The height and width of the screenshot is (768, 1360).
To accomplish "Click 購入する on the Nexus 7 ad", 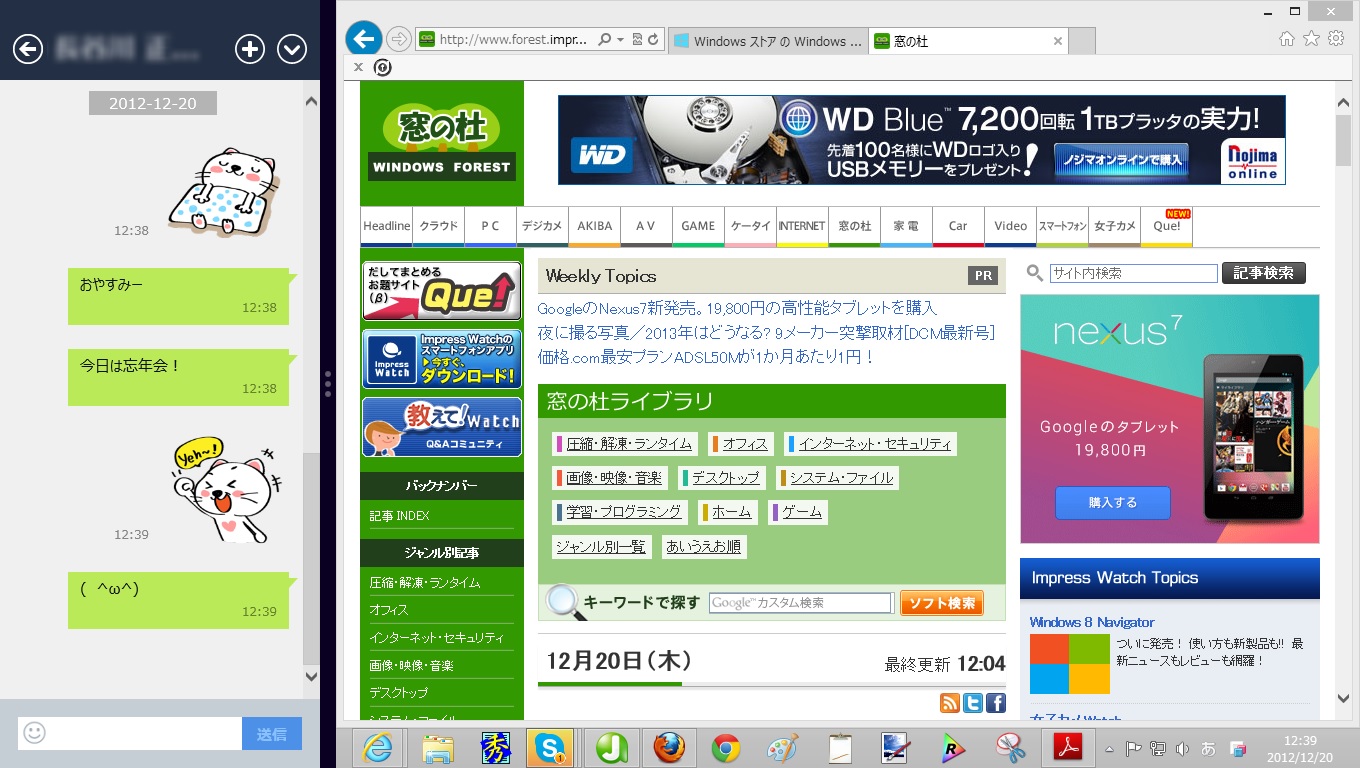I will click(x=1113, y=502).
